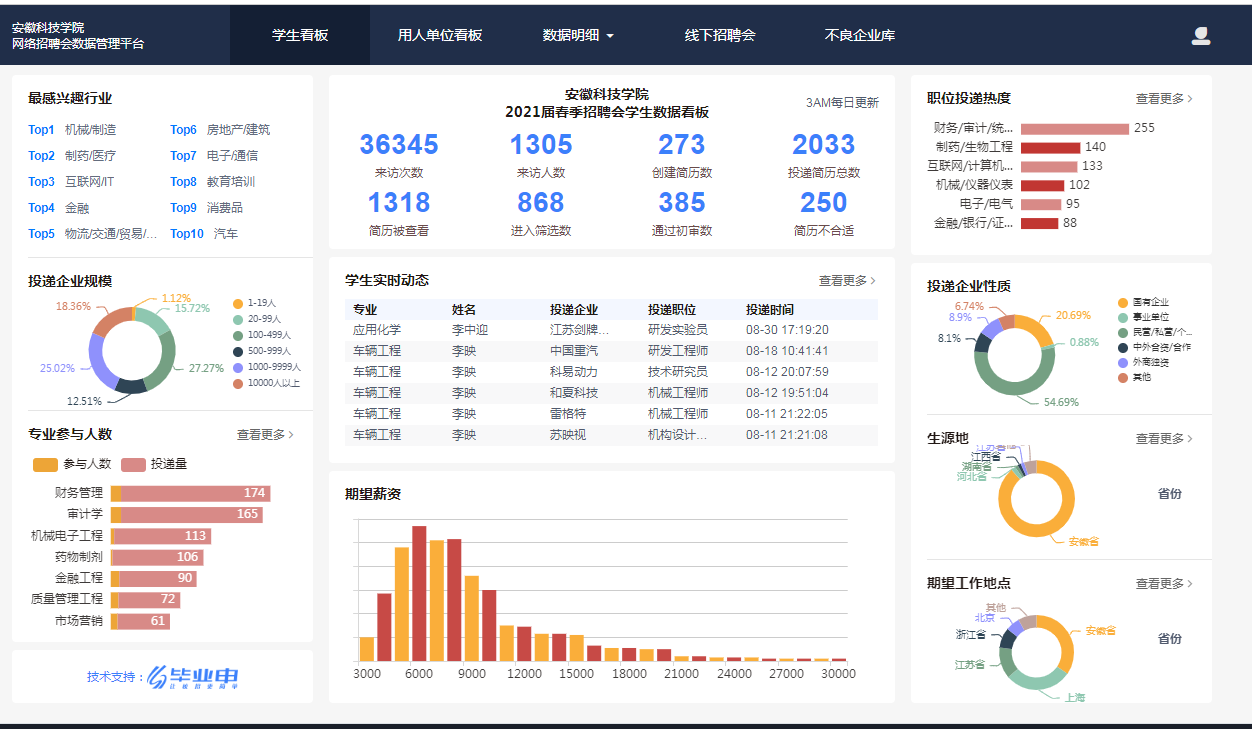Open the 线下招聘会 menu item

720,35
